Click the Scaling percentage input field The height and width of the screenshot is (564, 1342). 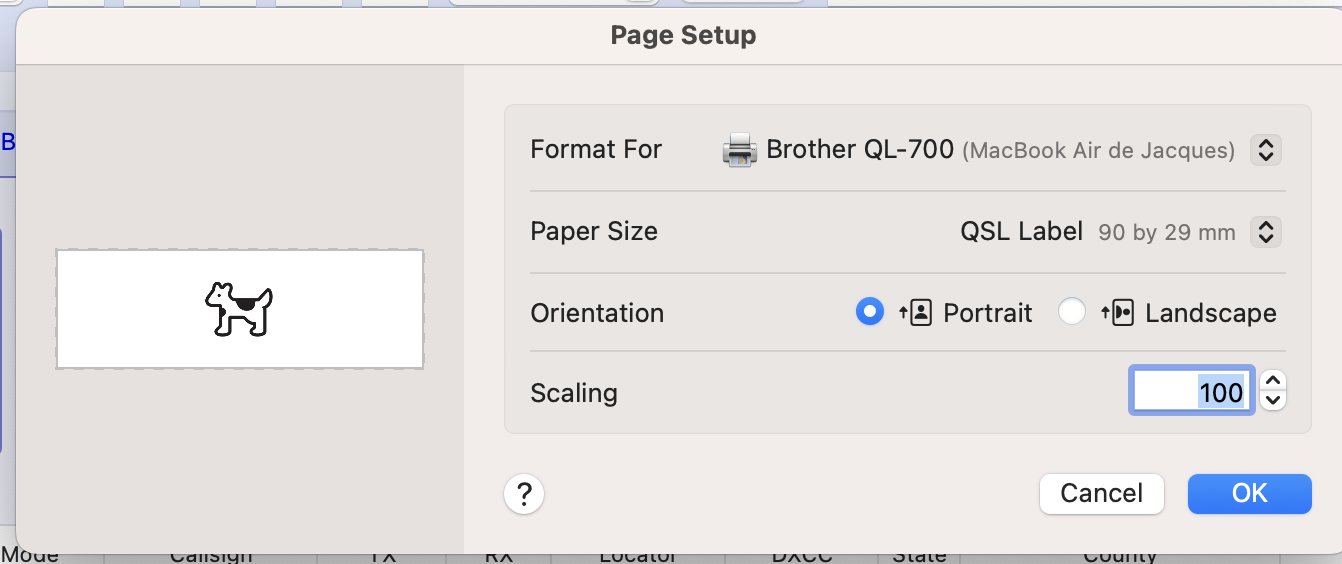(x=1191, y=391)
